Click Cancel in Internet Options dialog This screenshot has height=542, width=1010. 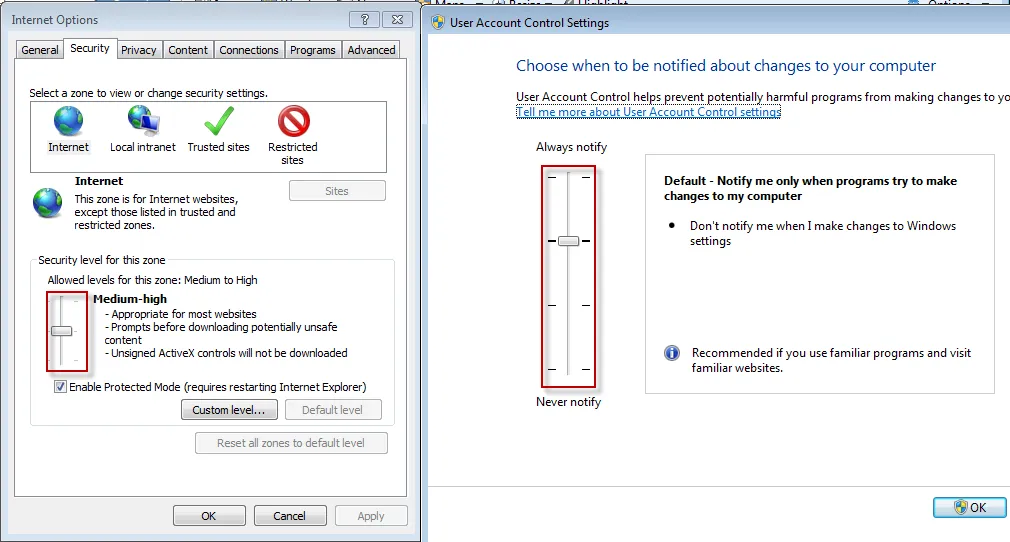(x=289, y=516)
